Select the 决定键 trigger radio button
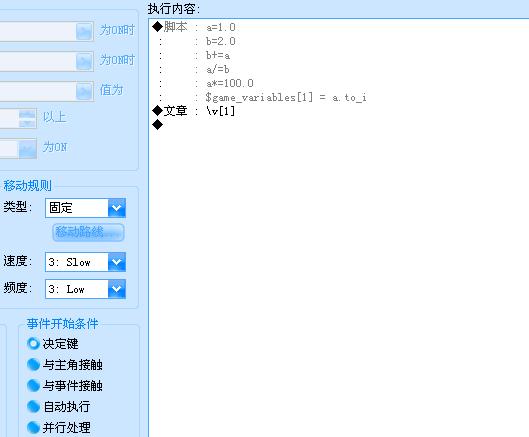Screen dimensions: 529x437 pos(33,344)
